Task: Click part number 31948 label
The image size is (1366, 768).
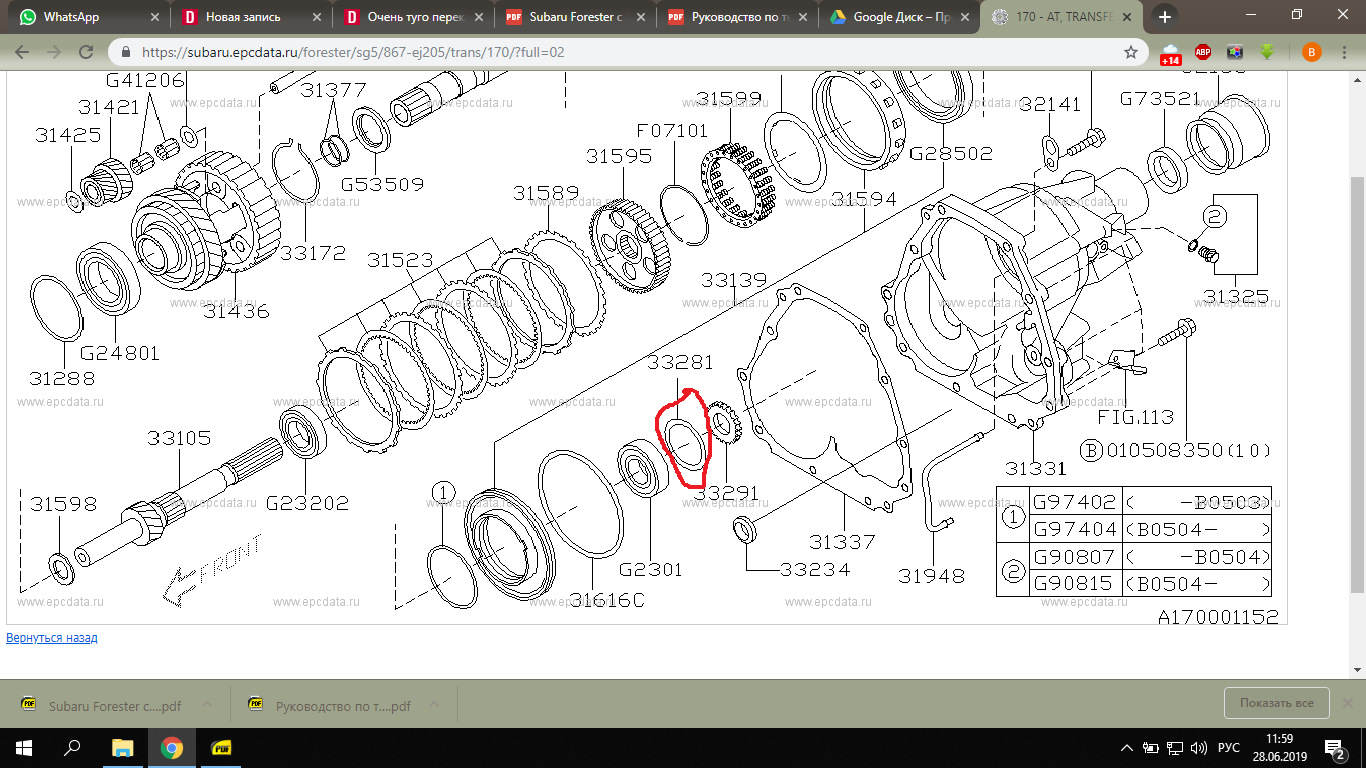Action: 931,575
